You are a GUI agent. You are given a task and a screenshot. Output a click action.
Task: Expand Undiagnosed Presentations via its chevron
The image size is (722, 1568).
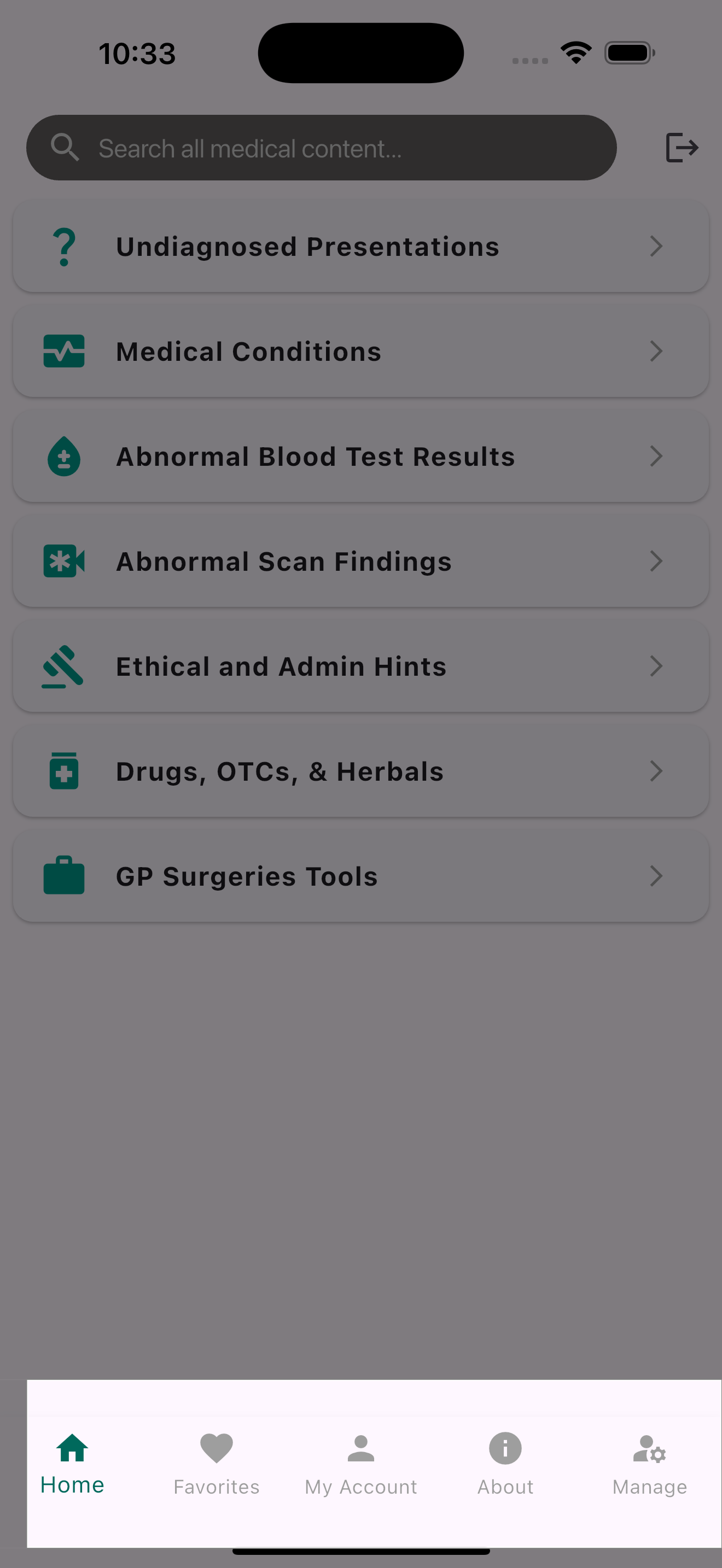[656, 247]
